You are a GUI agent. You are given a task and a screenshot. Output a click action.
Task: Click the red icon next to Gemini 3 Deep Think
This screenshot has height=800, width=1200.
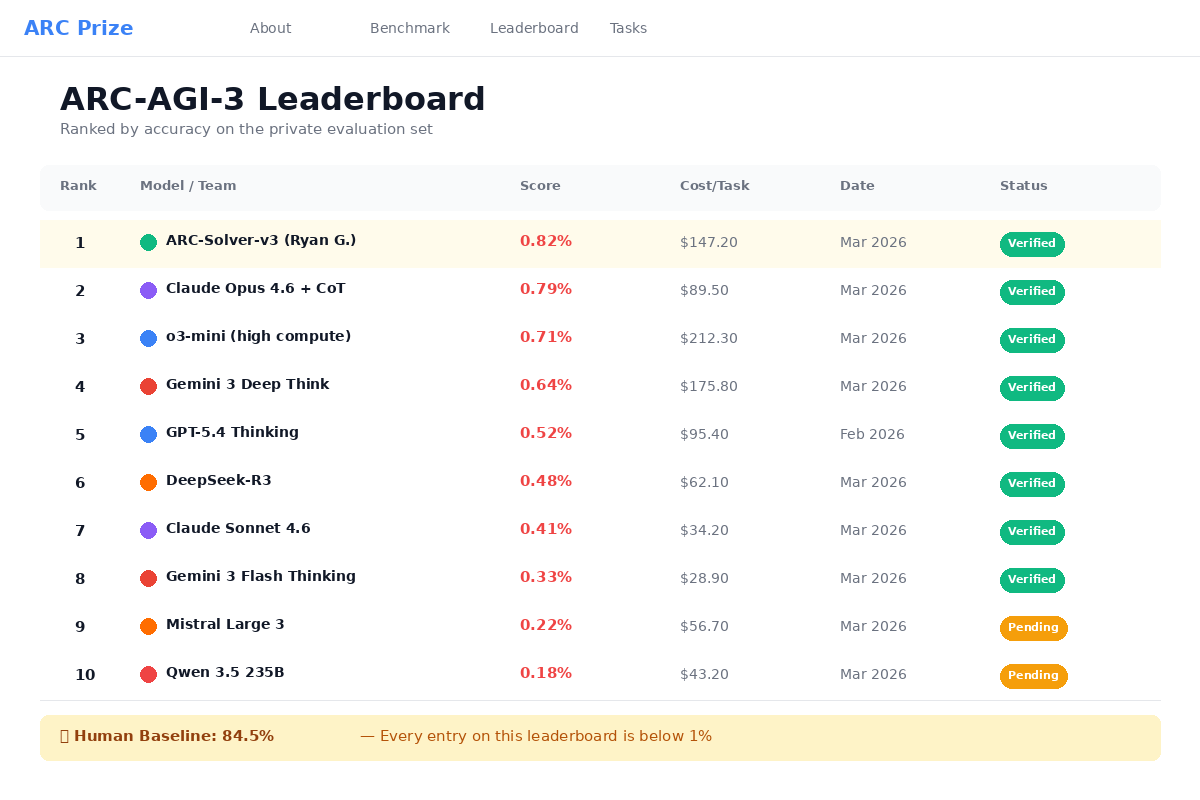(x=148, y=386)
